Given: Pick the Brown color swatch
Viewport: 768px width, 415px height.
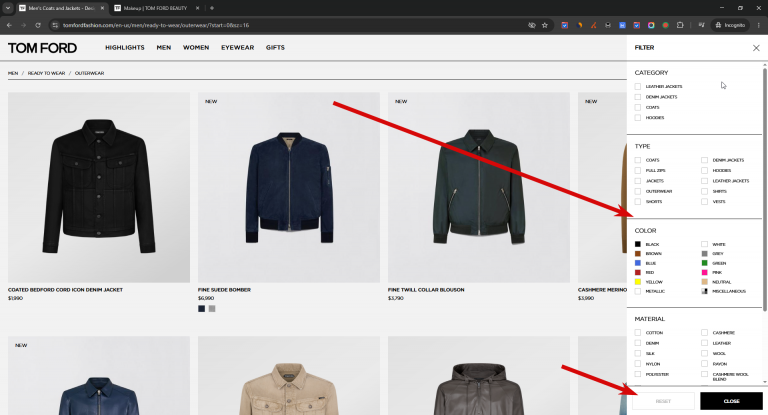Looking at the screenshot, I should (x=638, y=253).
